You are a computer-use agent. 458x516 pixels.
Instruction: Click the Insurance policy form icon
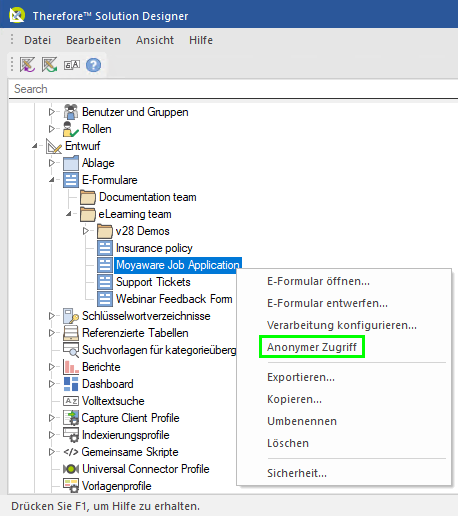pos(105,248)
